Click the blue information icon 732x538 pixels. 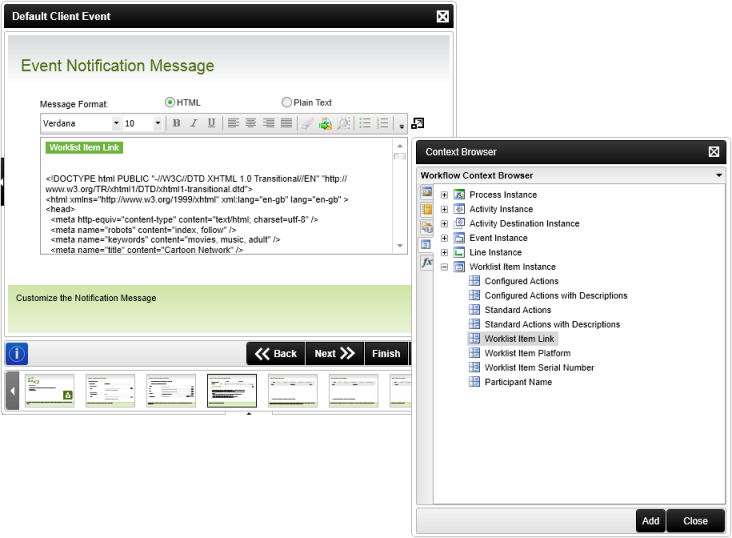point(18,353)
